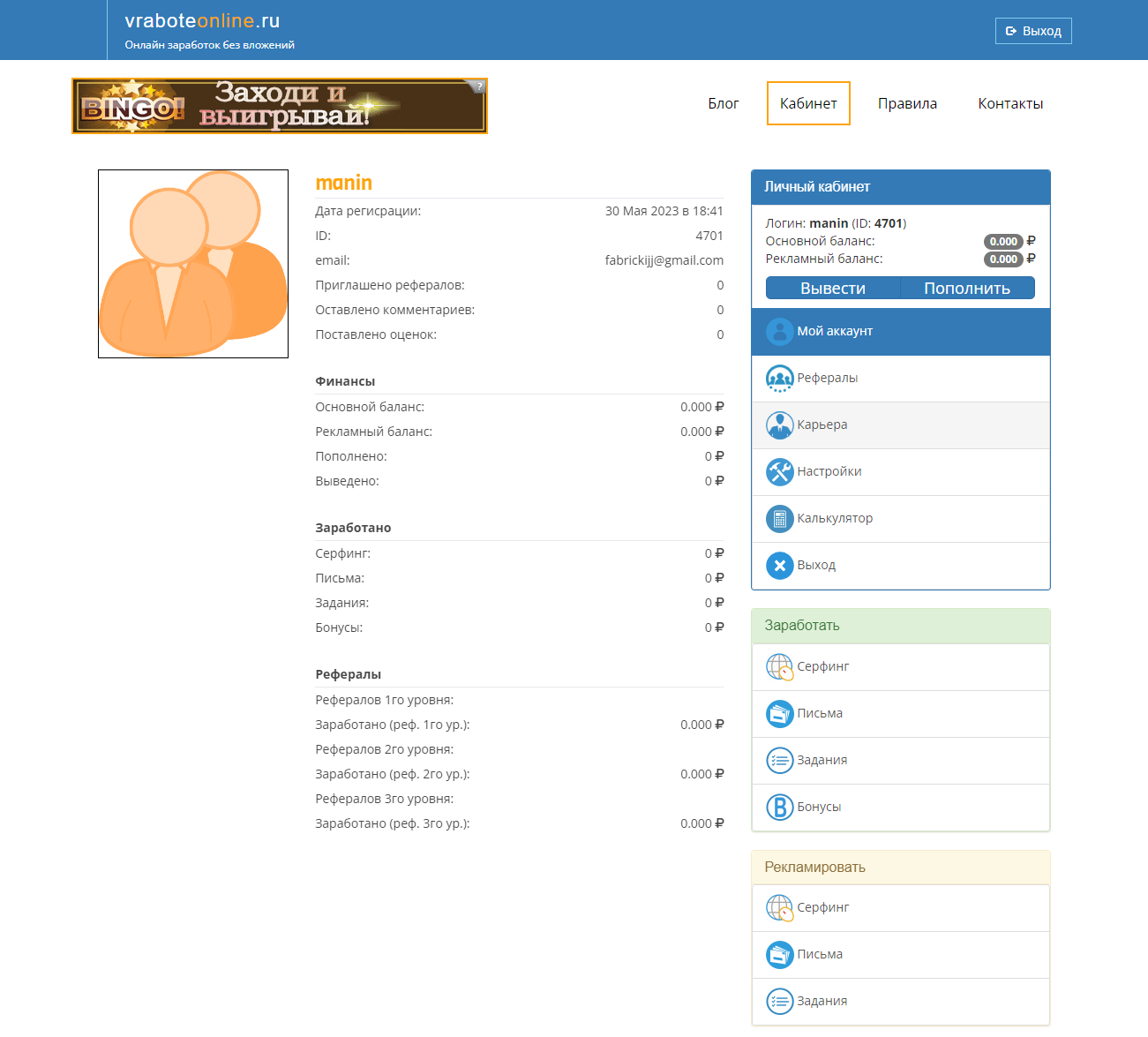
Task: Open the vraboteonline.ru site logo link
Action: pos(202,21)
